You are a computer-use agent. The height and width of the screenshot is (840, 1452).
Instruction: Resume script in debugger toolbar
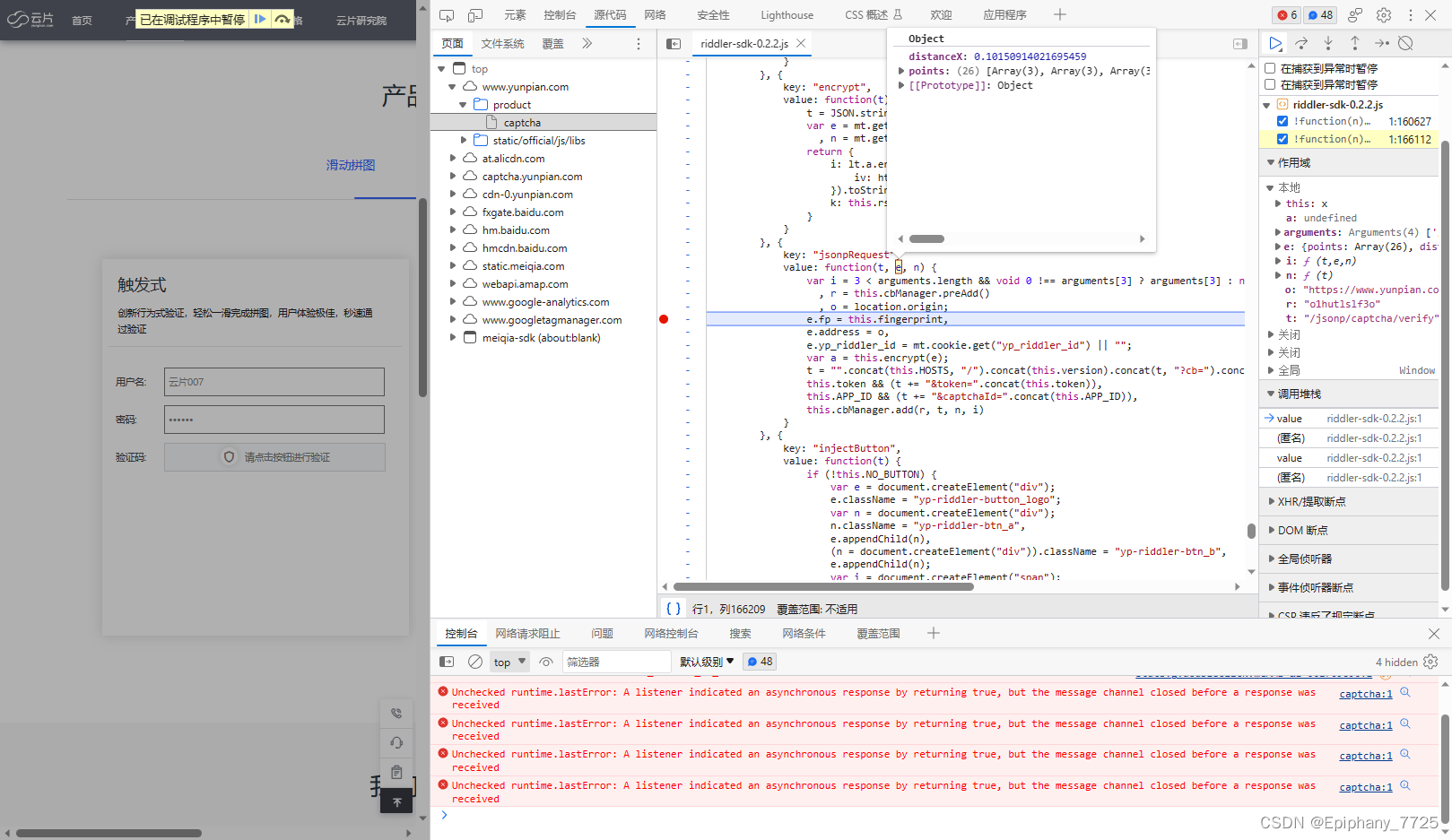click(1275, 43)
